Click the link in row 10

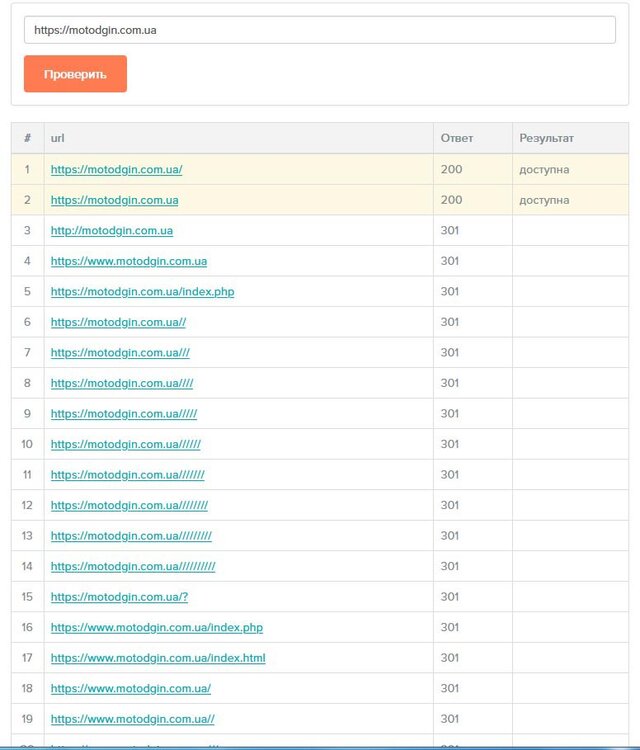(x=125, y=445)
